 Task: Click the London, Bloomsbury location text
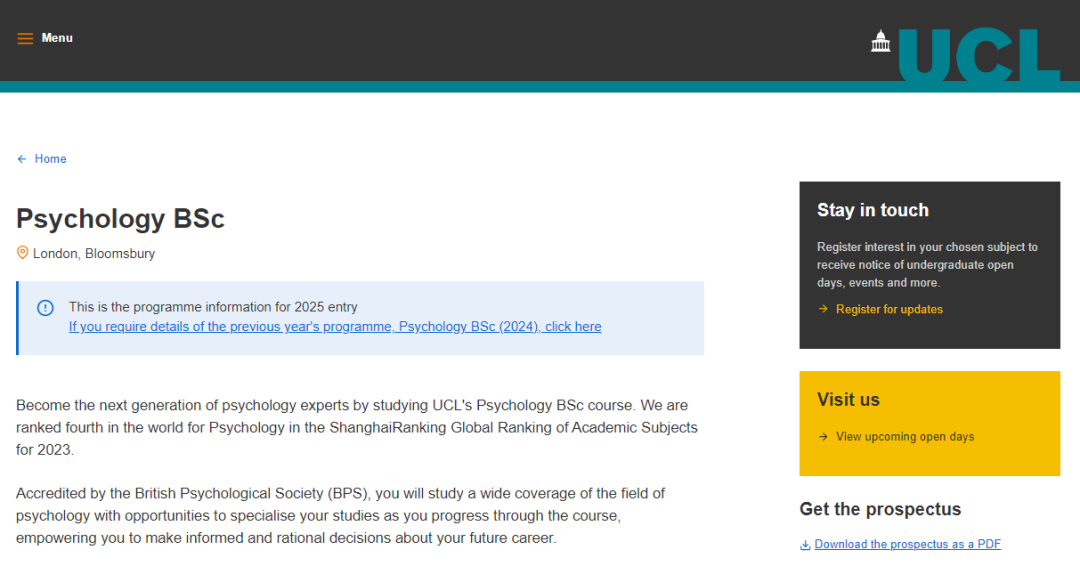94,253
